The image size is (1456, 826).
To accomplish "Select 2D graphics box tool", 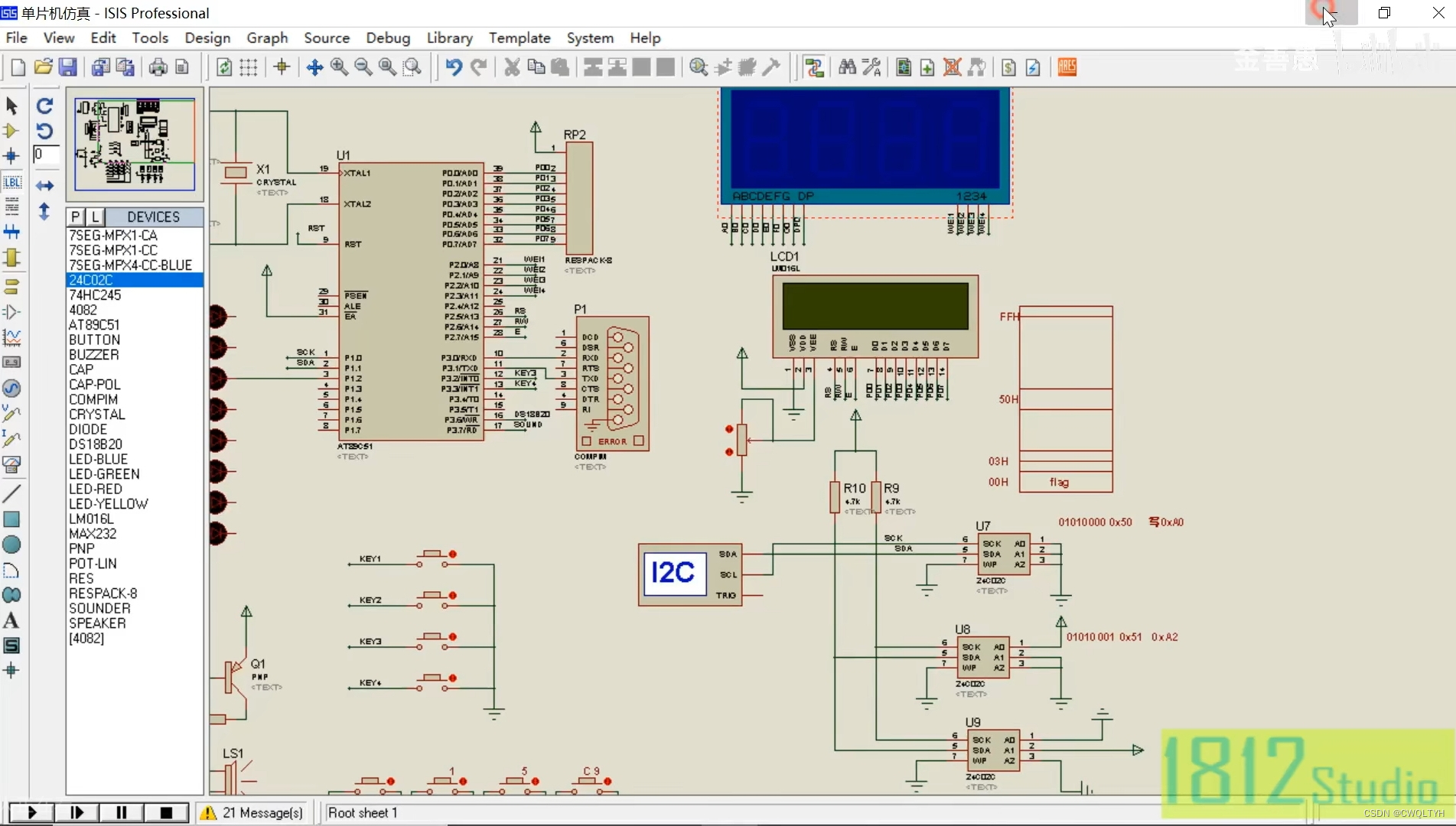I will 11,519.
